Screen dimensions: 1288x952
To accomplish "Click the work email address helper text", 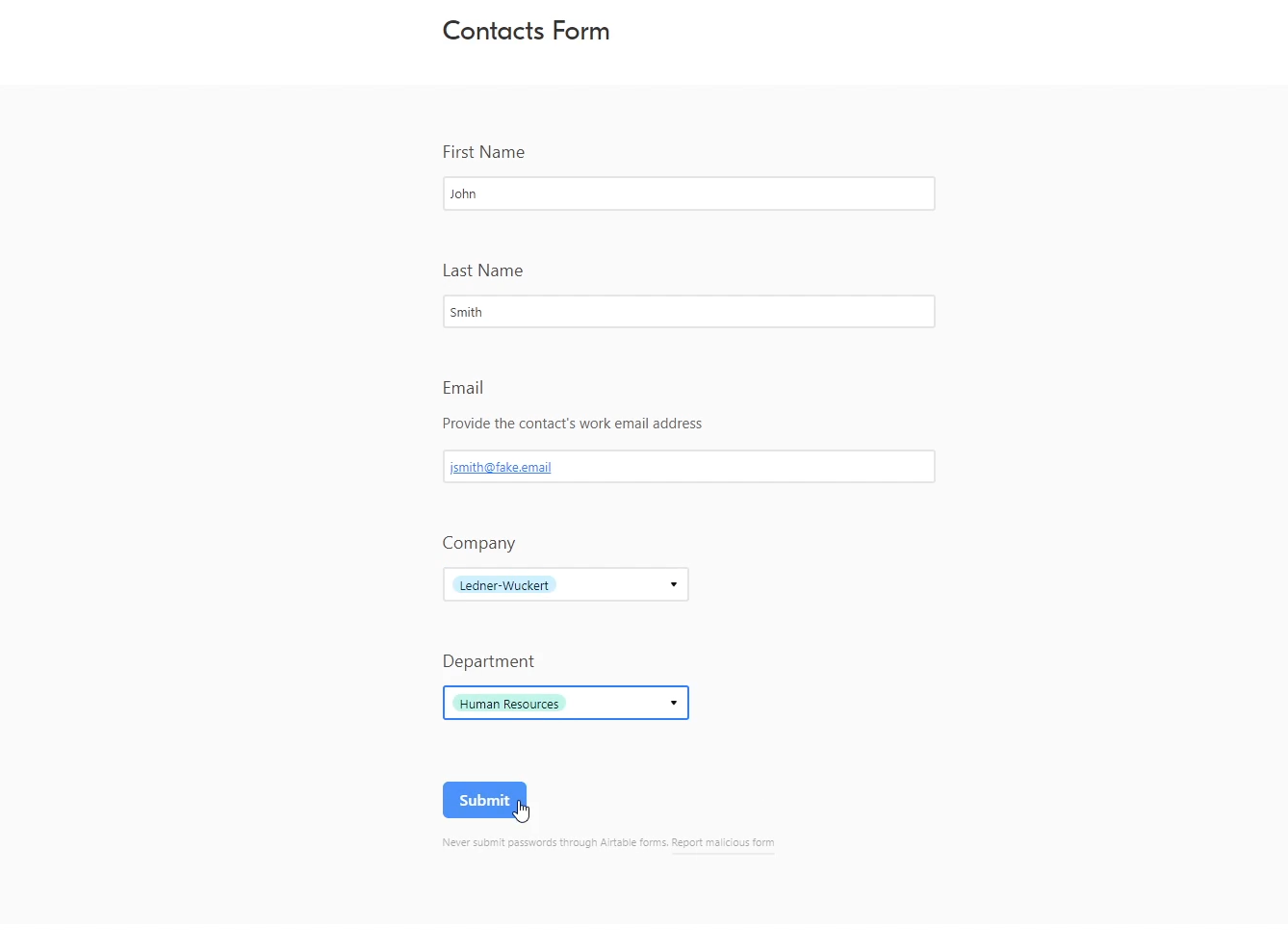I will coord(572,424).
